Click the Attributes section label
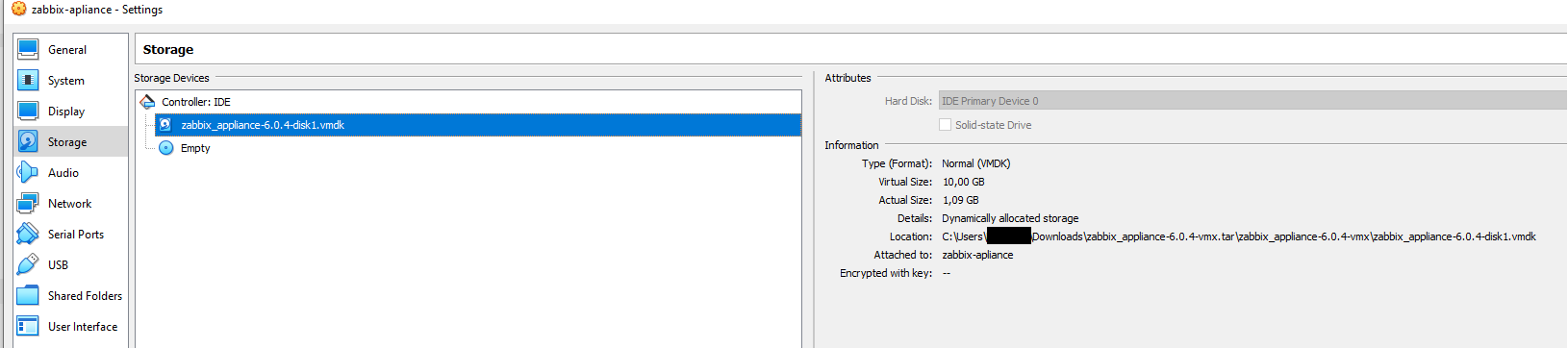Image resolution: width=1568 pixels, height=348 pixels. [x=847, y=78]
